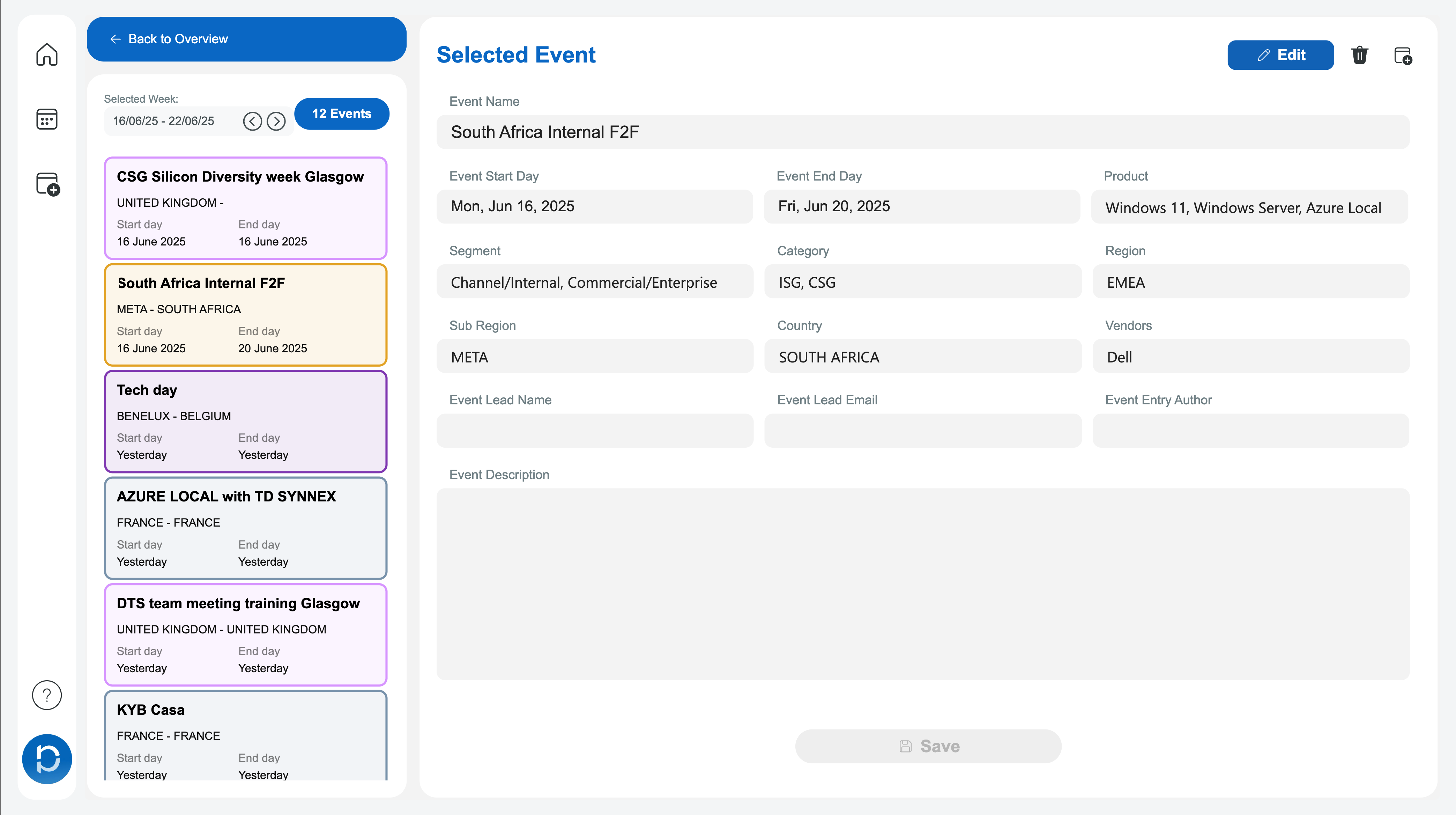This screenshot has width=1456, height=815.
Task: Go to next week arrow
Action: click(276, 121)
